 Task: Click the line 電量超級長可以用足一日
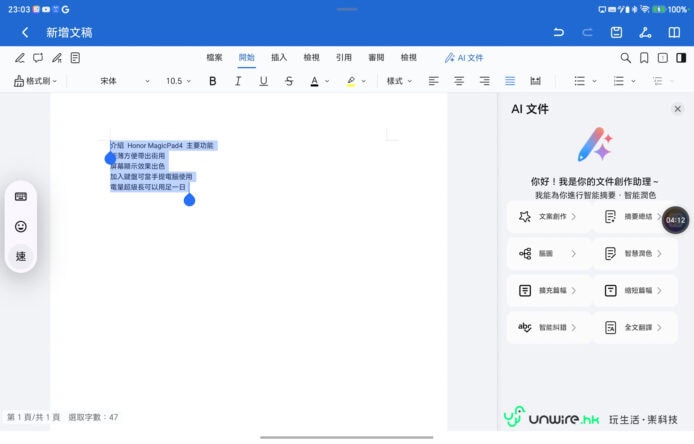click(148, 187)
